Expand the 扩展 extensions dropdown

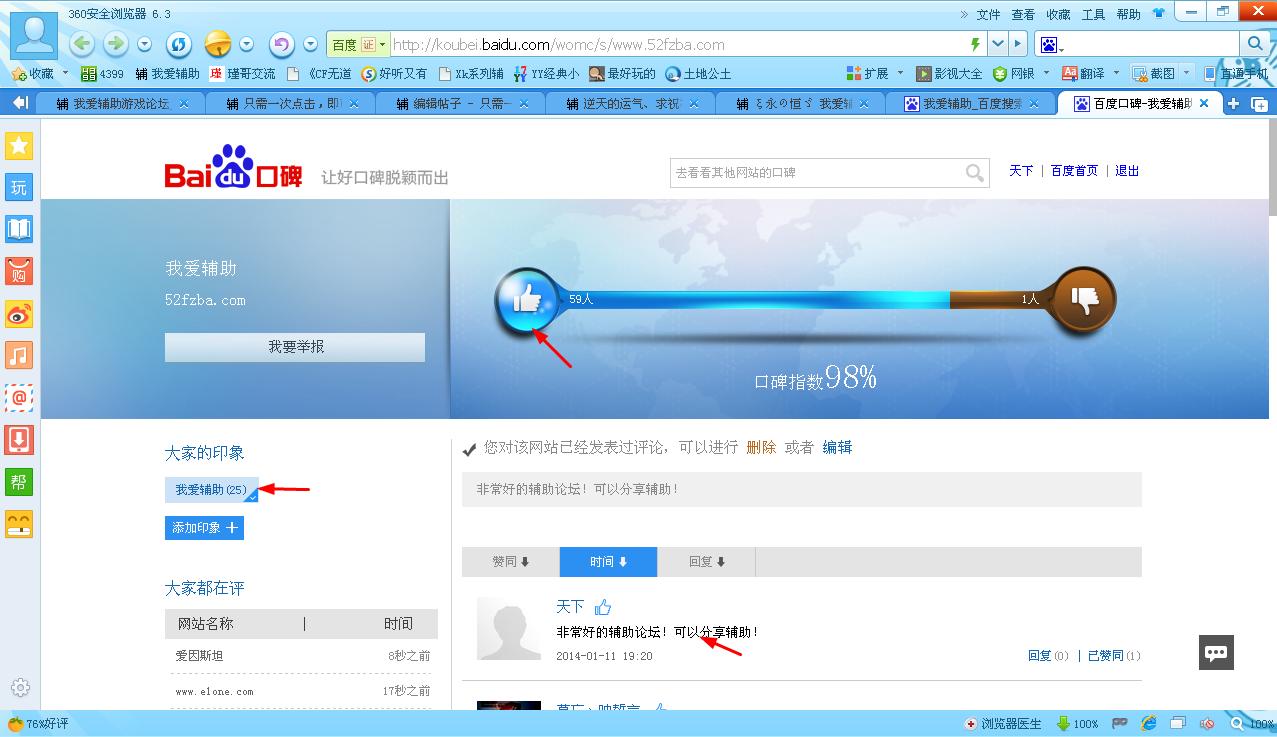click(900, 73)
